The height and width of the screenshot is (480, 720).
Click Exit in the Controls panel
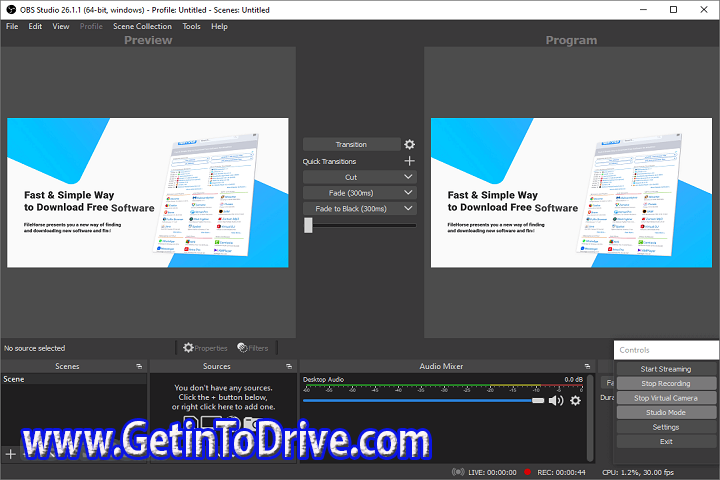[666, 441]
